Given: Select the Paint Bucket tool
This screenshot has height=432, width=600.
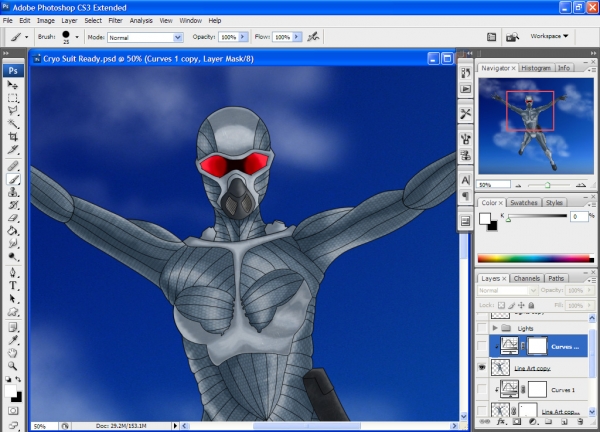Looking at the screenshot, I should [13, 231].
